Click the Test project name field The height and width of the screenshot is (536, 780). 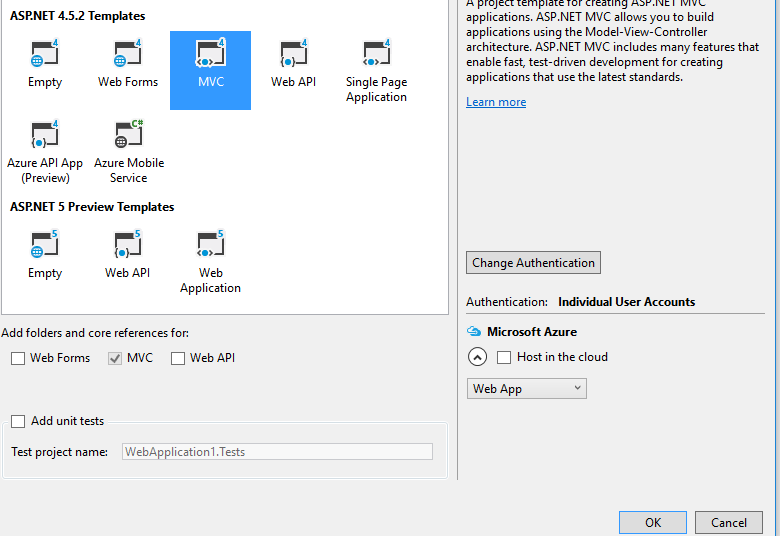[277, 452]
